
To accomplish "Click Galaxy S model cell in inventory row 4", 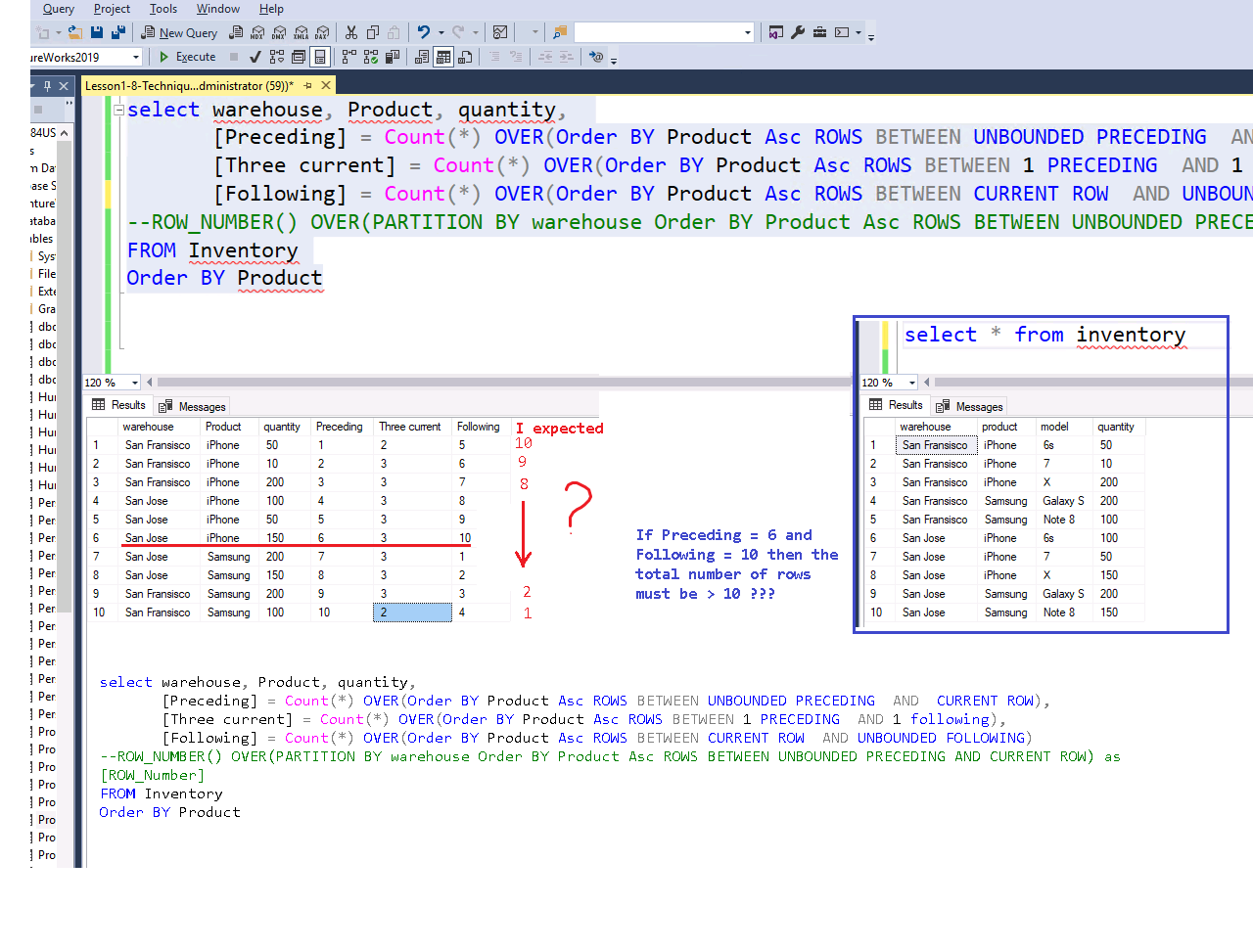I will [x=1064, y=501].
